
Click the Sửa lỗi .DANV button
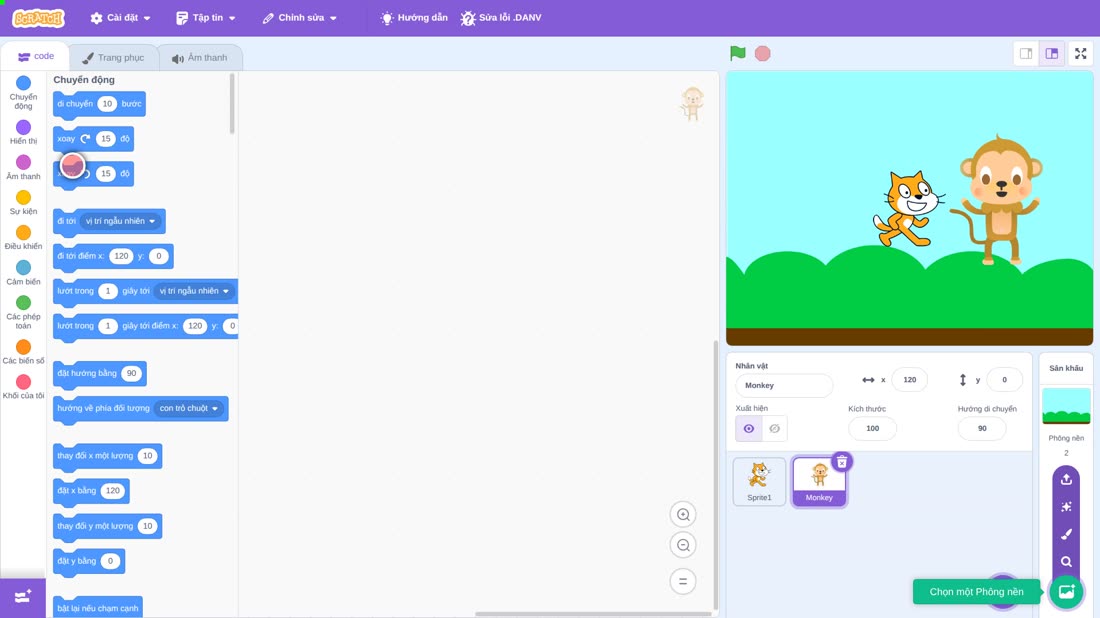pos(501,18)
